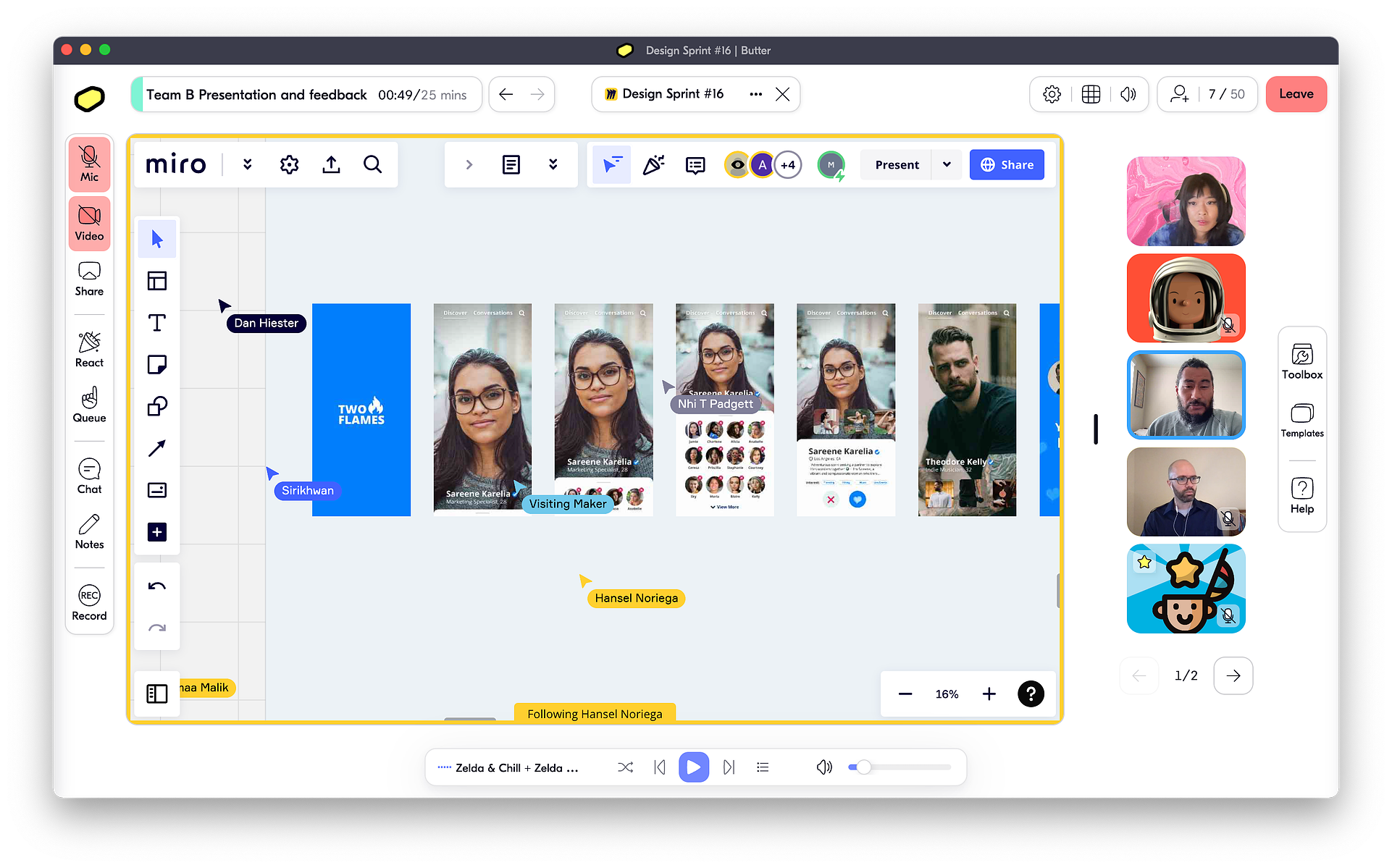Open more tools plus button
The height and width of the screenshot is (868, 1392).
(x=157, y=532)
